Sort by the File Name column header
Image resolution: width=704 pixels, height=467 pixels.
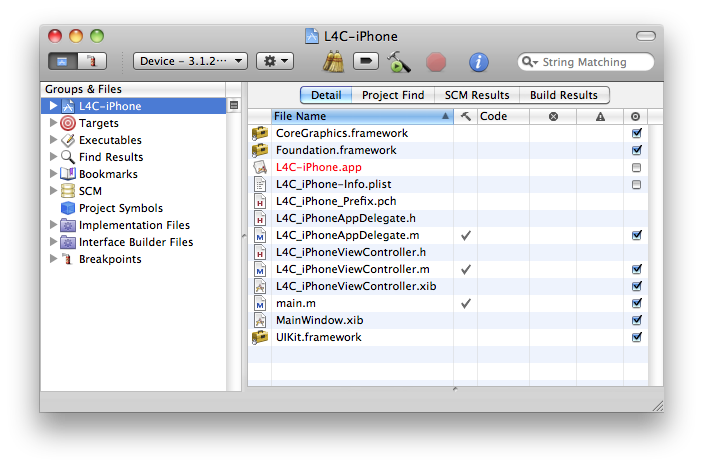tap(362, 116)
